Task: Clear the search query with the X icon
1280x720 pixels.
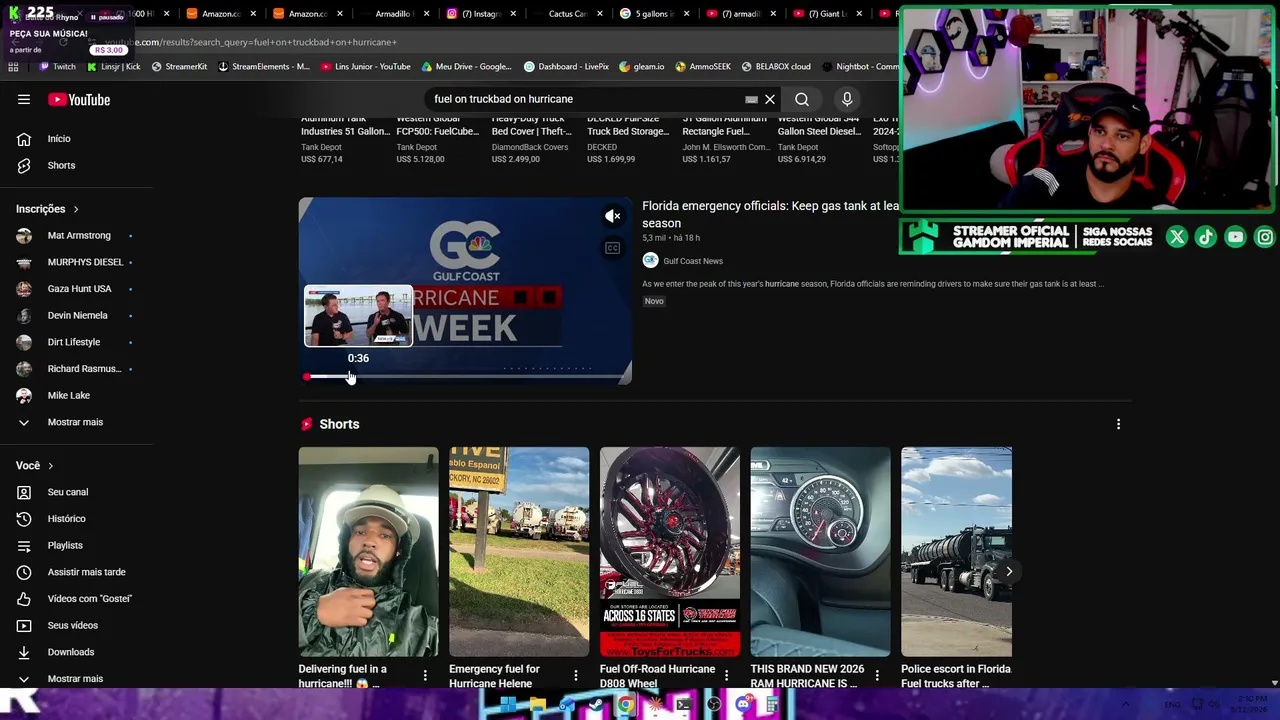Action: tap(770, 99)
